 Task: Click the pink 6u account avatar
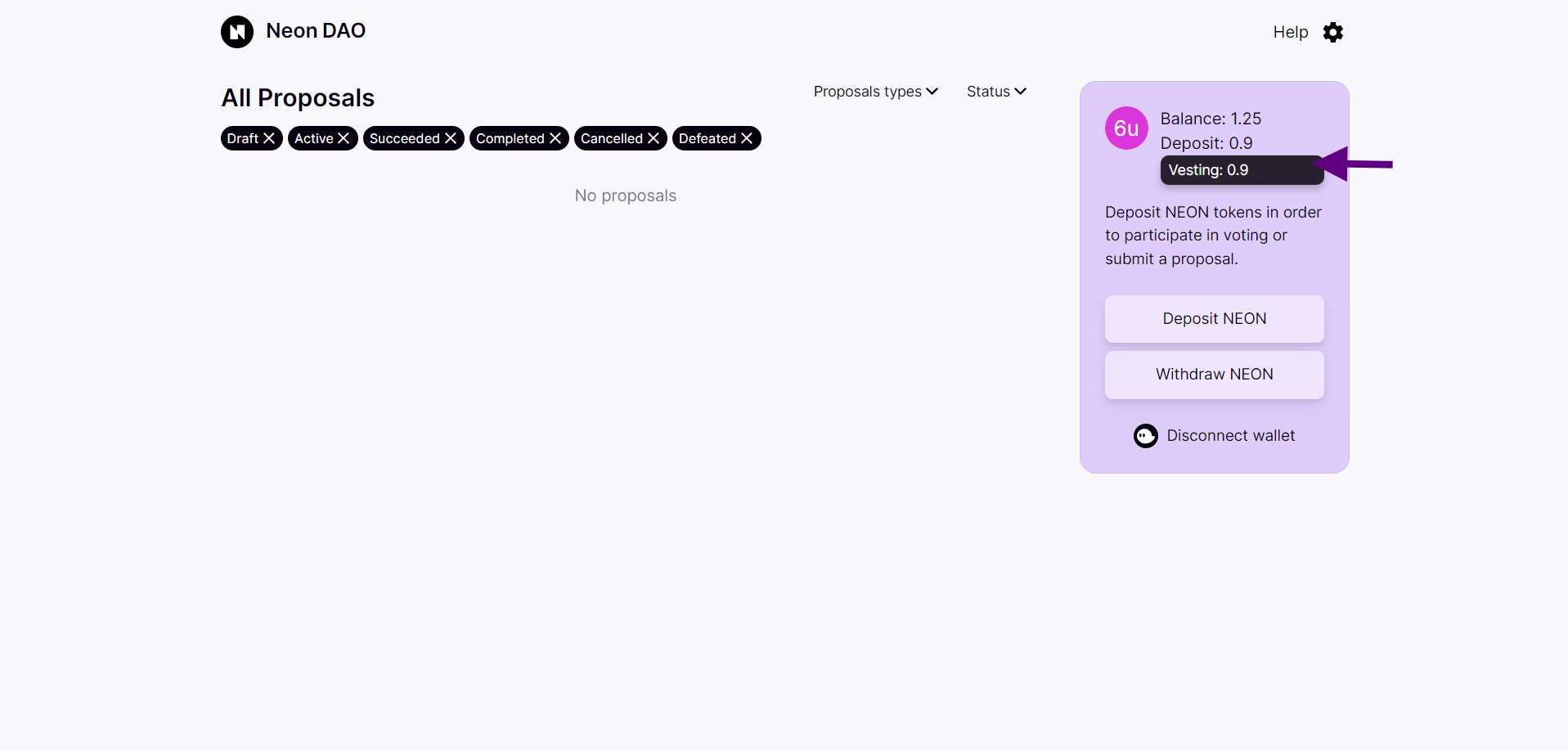[1126, 128]
